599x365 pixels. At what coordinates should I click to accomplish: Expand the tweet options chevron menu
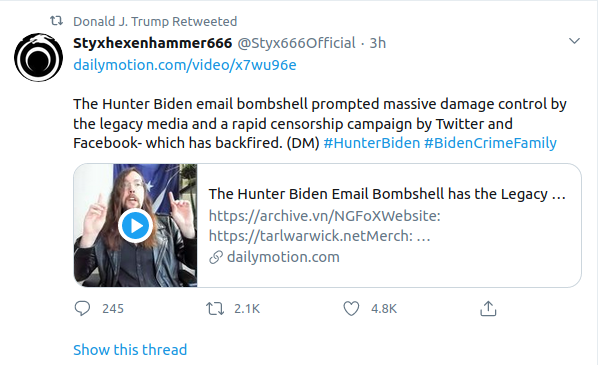574,41
